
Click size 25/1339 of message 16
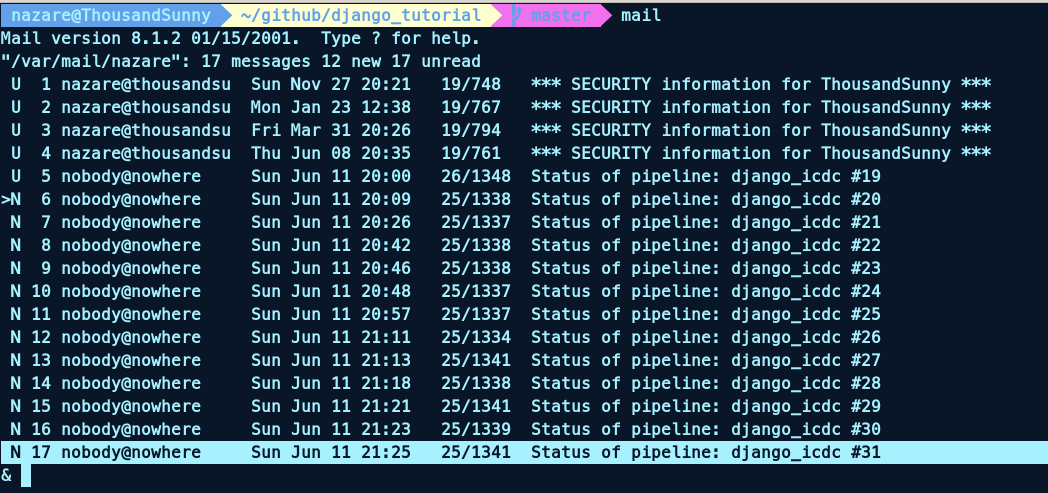[476, 429]
